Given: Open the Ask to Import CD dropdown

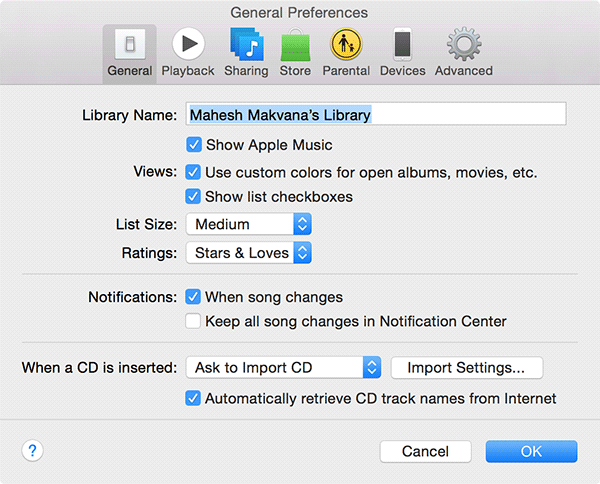Looking at the screenshot, I should 284,368.
